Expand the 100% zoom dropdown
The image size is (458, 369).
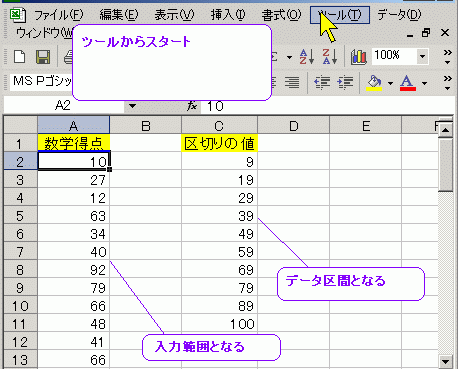pyautogui.click(x=422, y=56)
